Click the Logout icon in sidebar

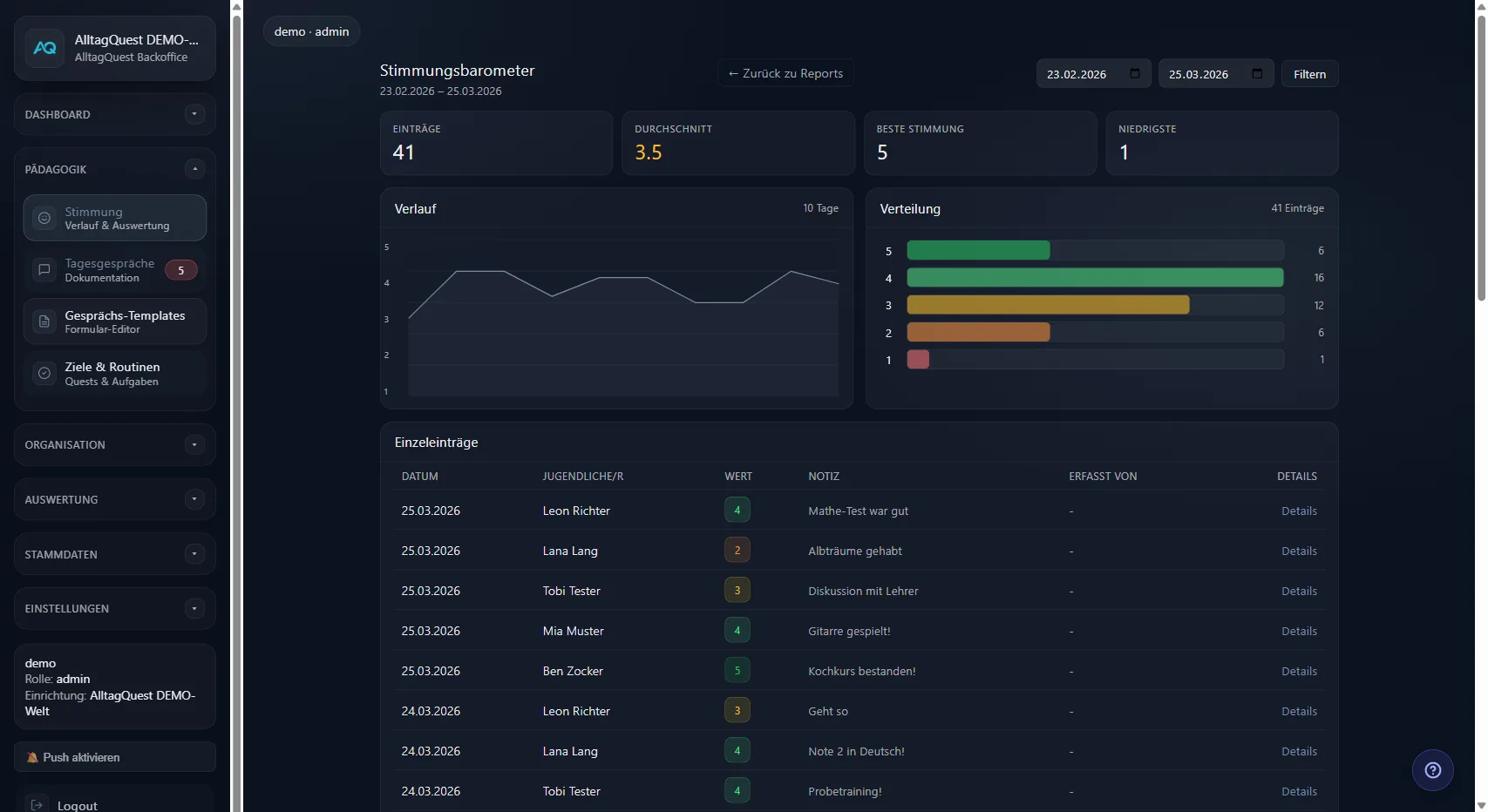[37, 805]
